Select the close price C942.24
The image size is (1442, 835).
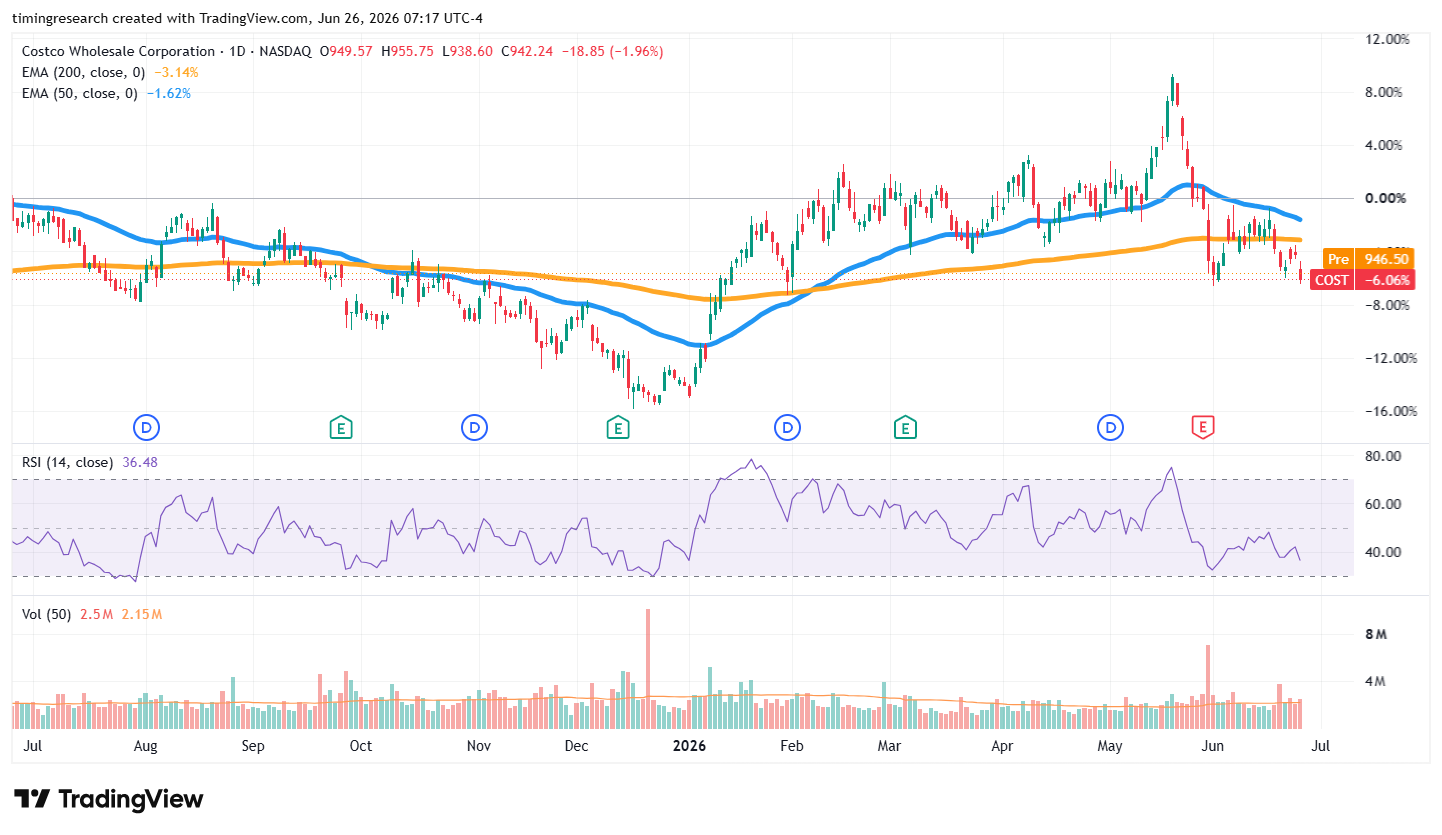click(527, 51)
